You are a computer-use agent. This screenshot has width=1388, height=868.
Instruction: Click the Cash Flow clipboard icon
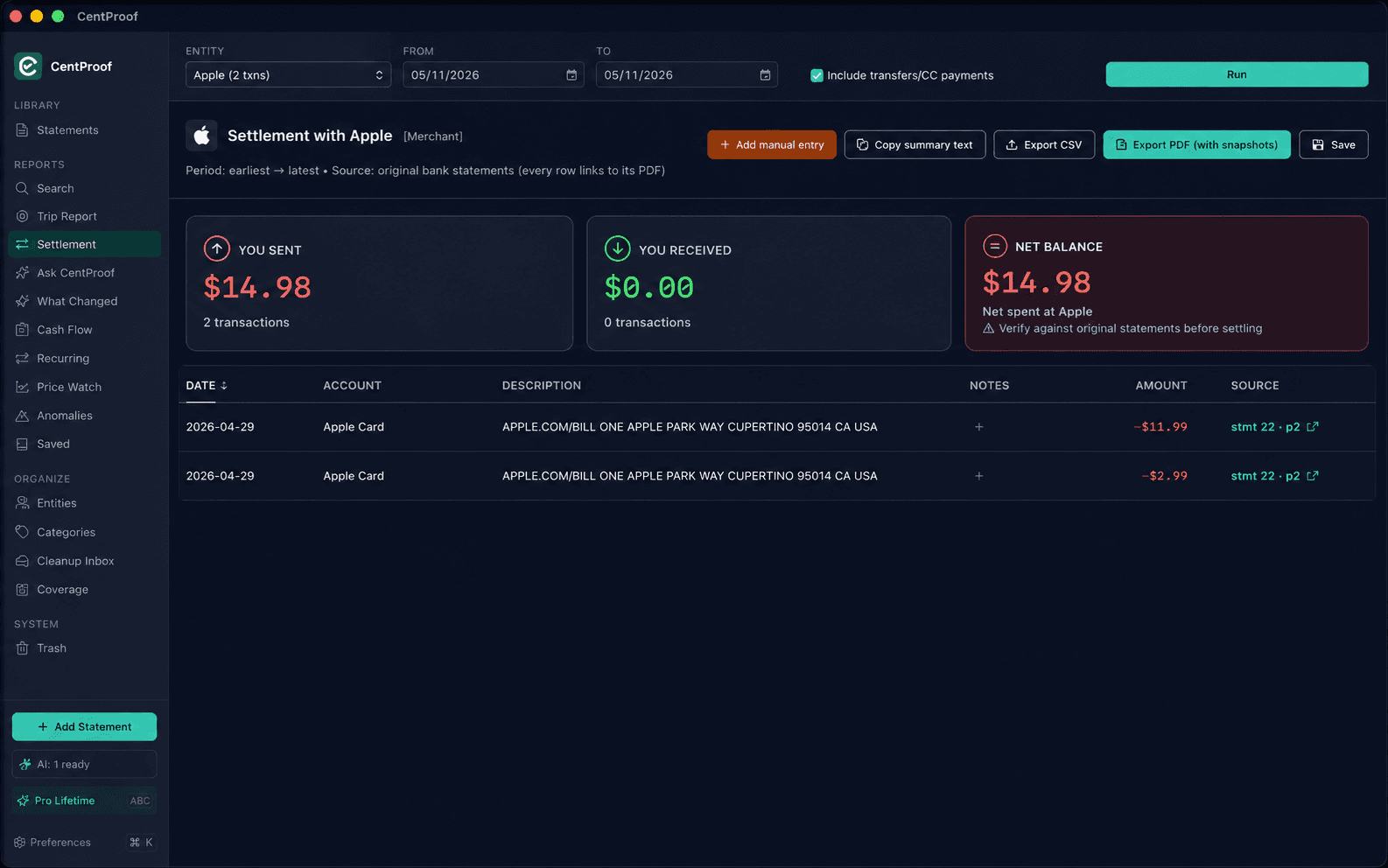[x=23, y=330]
